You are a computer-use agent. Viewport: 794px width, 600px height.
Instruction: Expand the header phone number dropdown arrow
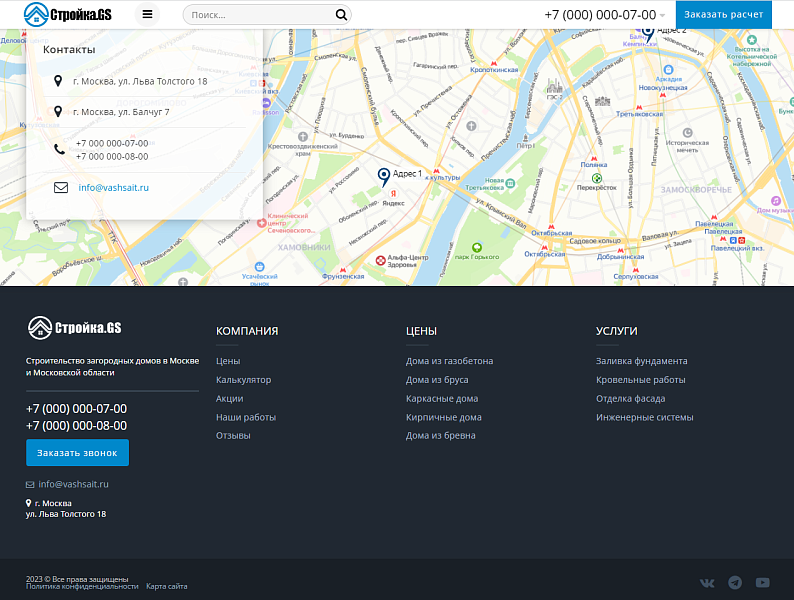click(x=662, y=16)
